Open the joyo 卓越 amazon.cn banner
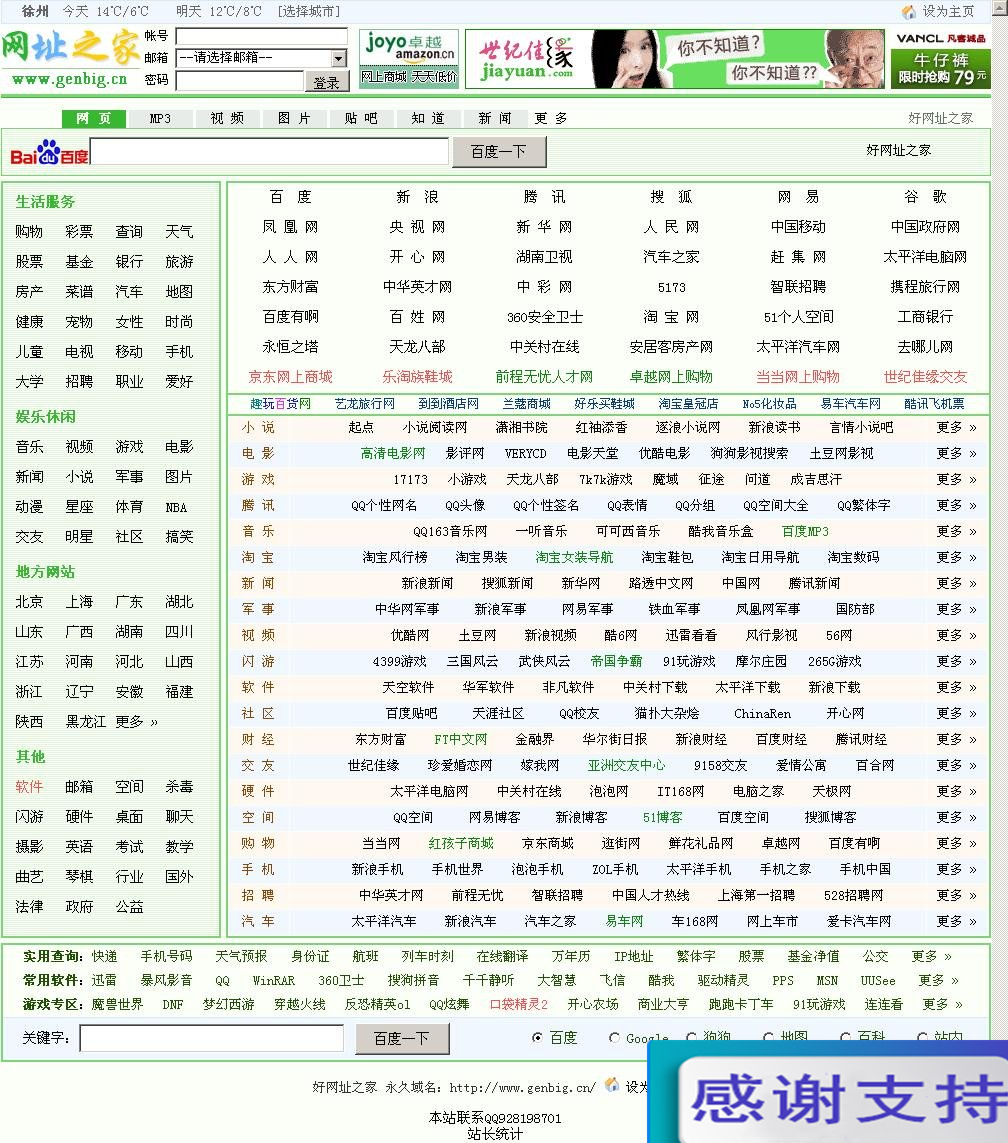This screenshot has width=1008, height=1143. (409, 58)
